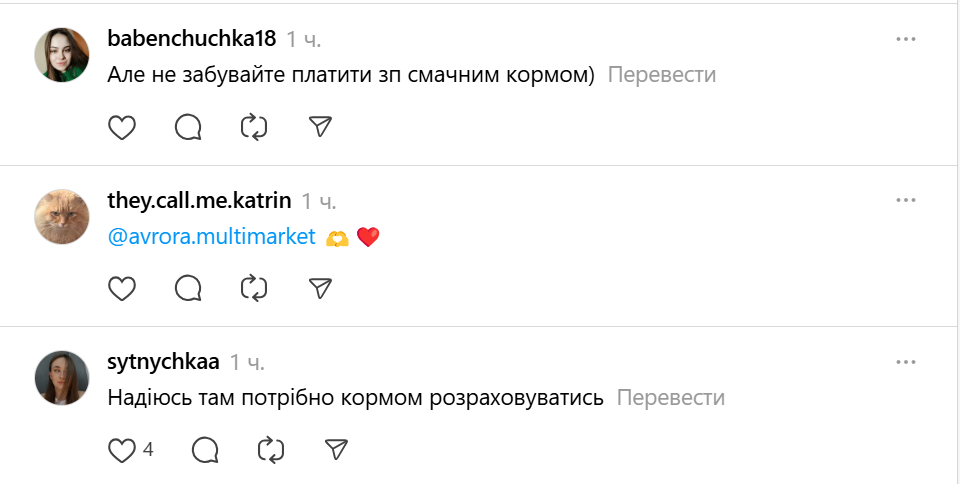Share babenchuchka18's comment via send icon
Image resolution: width=960 pixels, height=484 pixels.
pyautogui.click(x=320, y=127)
